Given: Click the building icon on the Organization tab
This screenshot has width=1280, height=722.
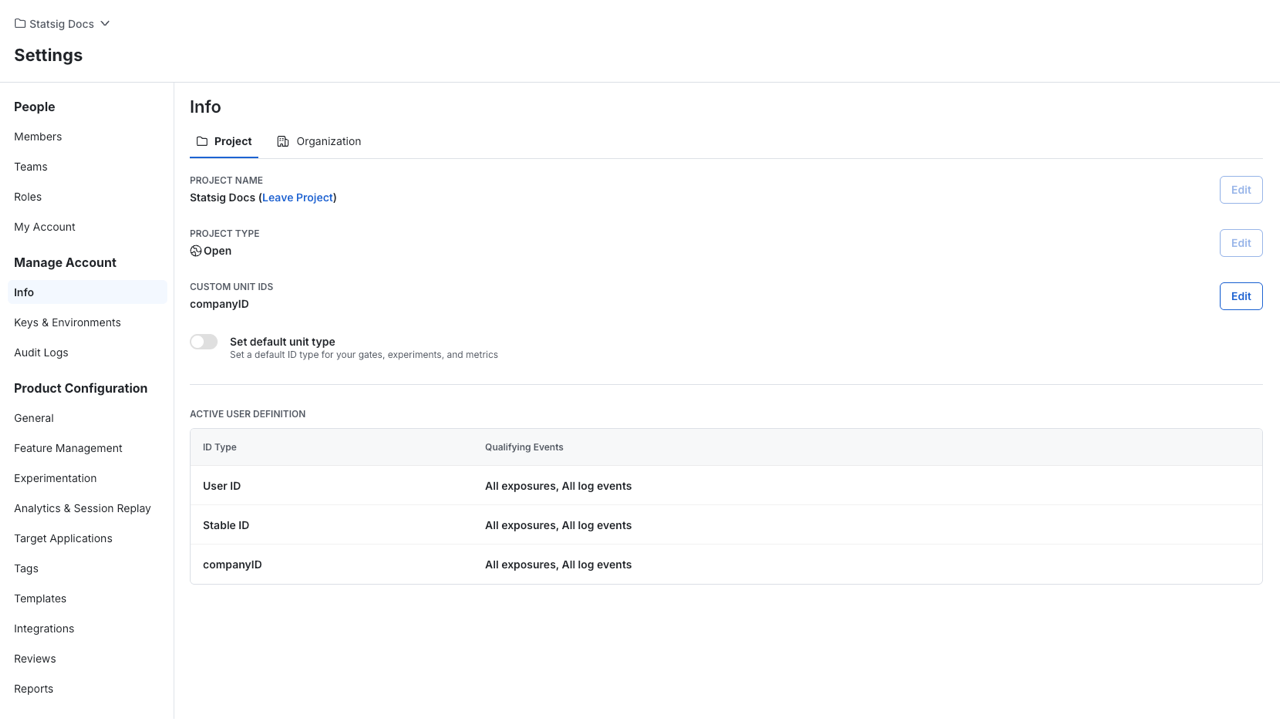Looking at the screenshot, I should tap(283, 141).
